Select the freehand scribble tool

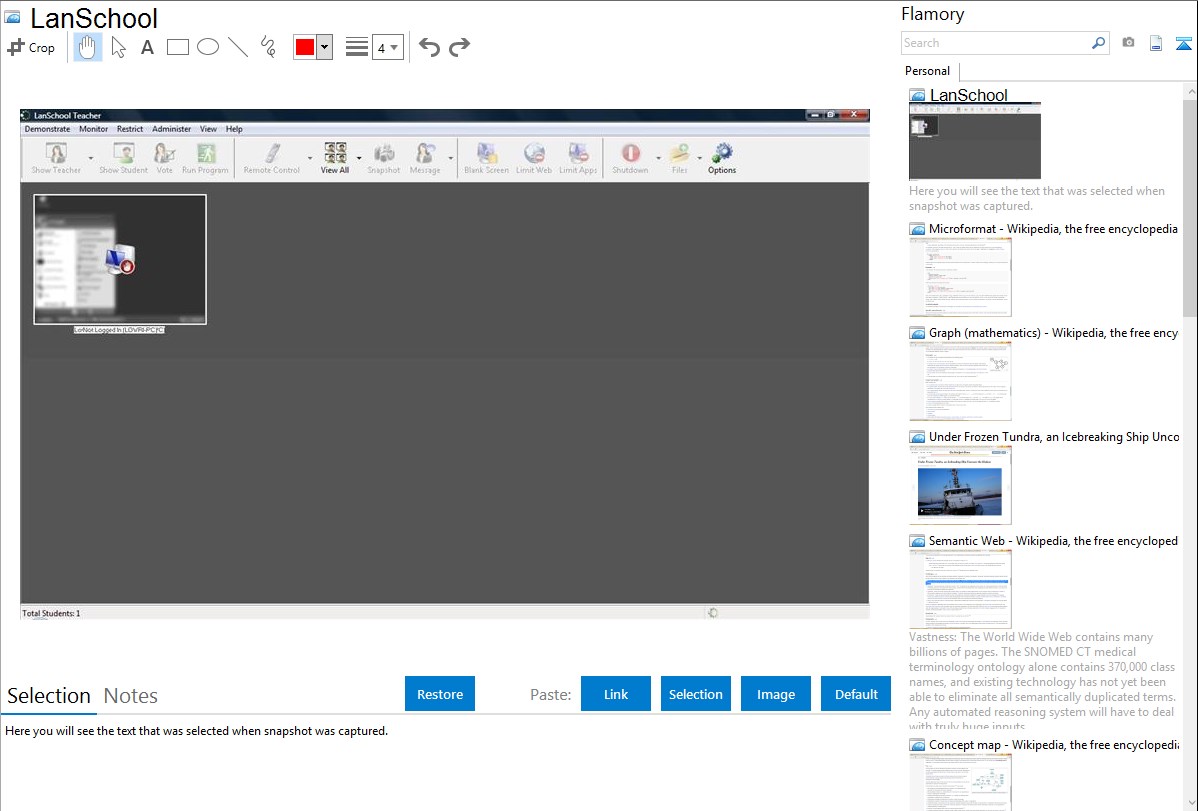(x=268, y=47)
